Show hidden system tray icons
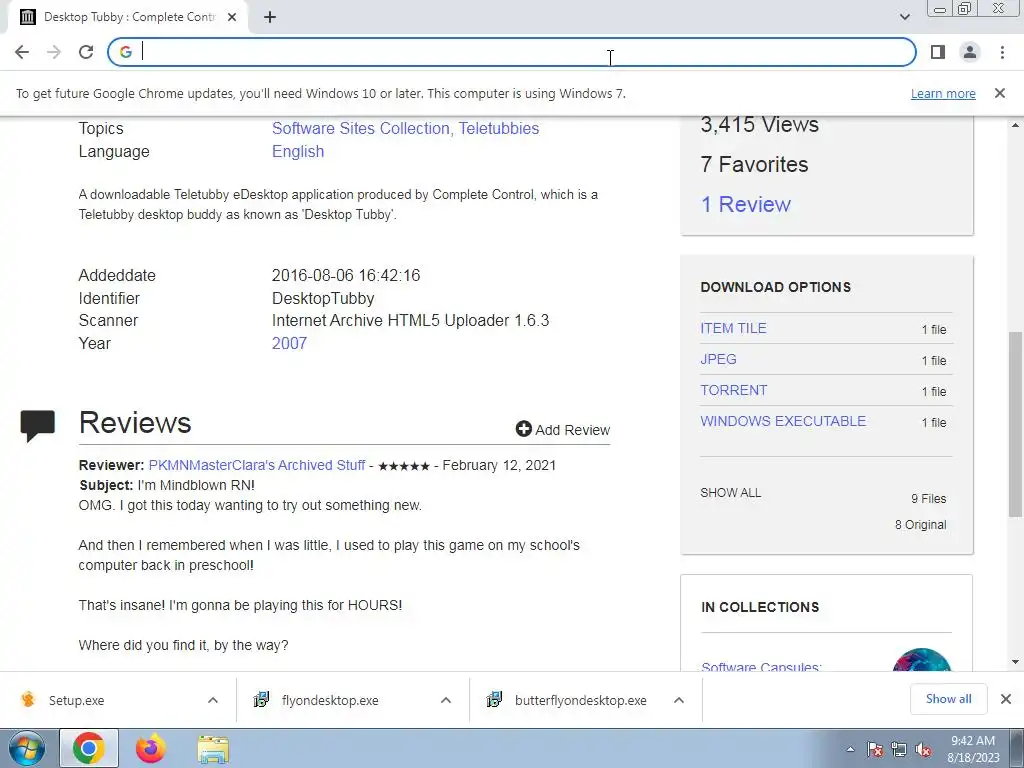The width and height of the screenshot is (1024, 768). point(850,749)
